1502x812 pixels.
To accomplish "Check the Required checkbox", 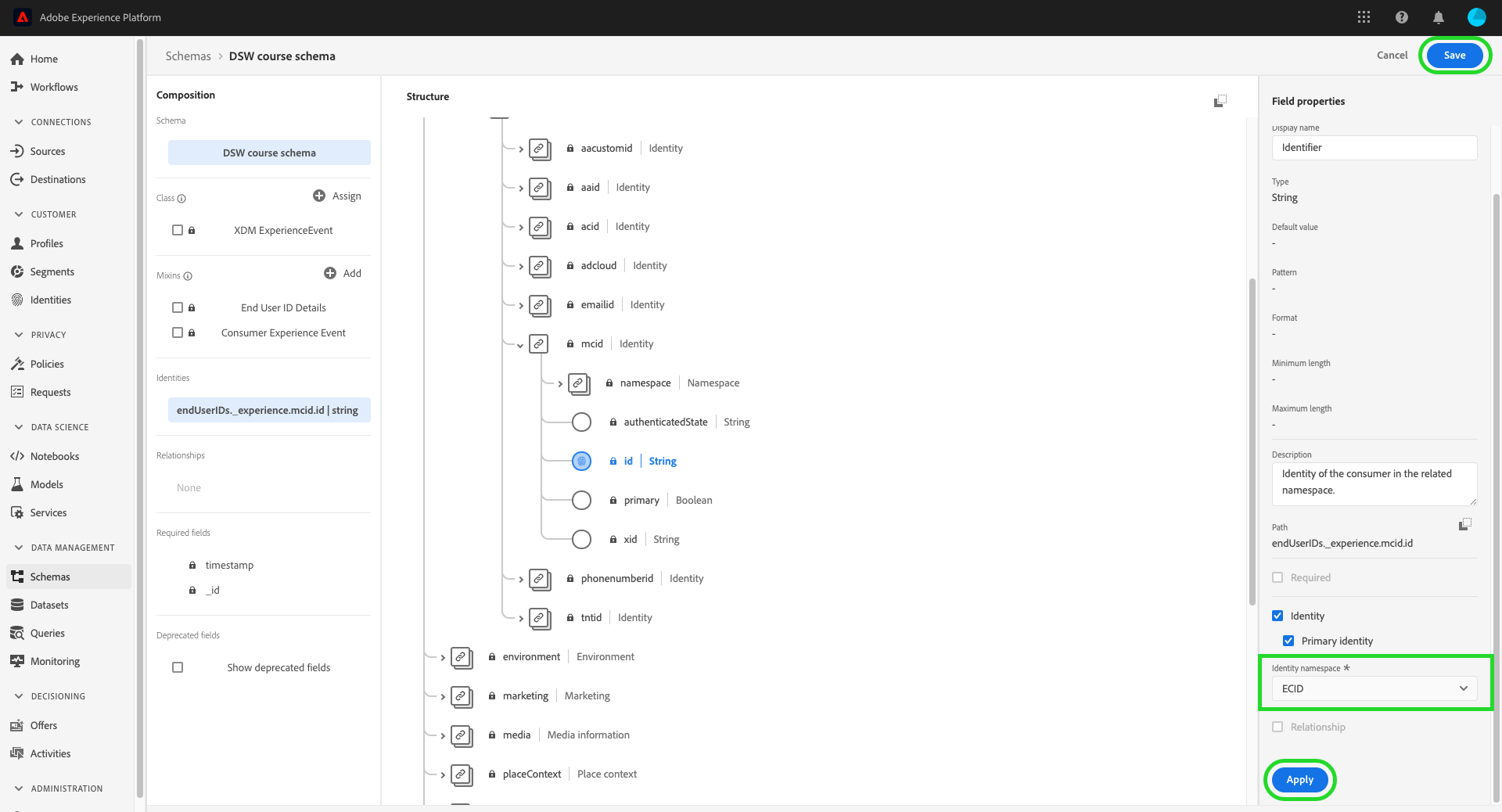I will [1277, 577].
